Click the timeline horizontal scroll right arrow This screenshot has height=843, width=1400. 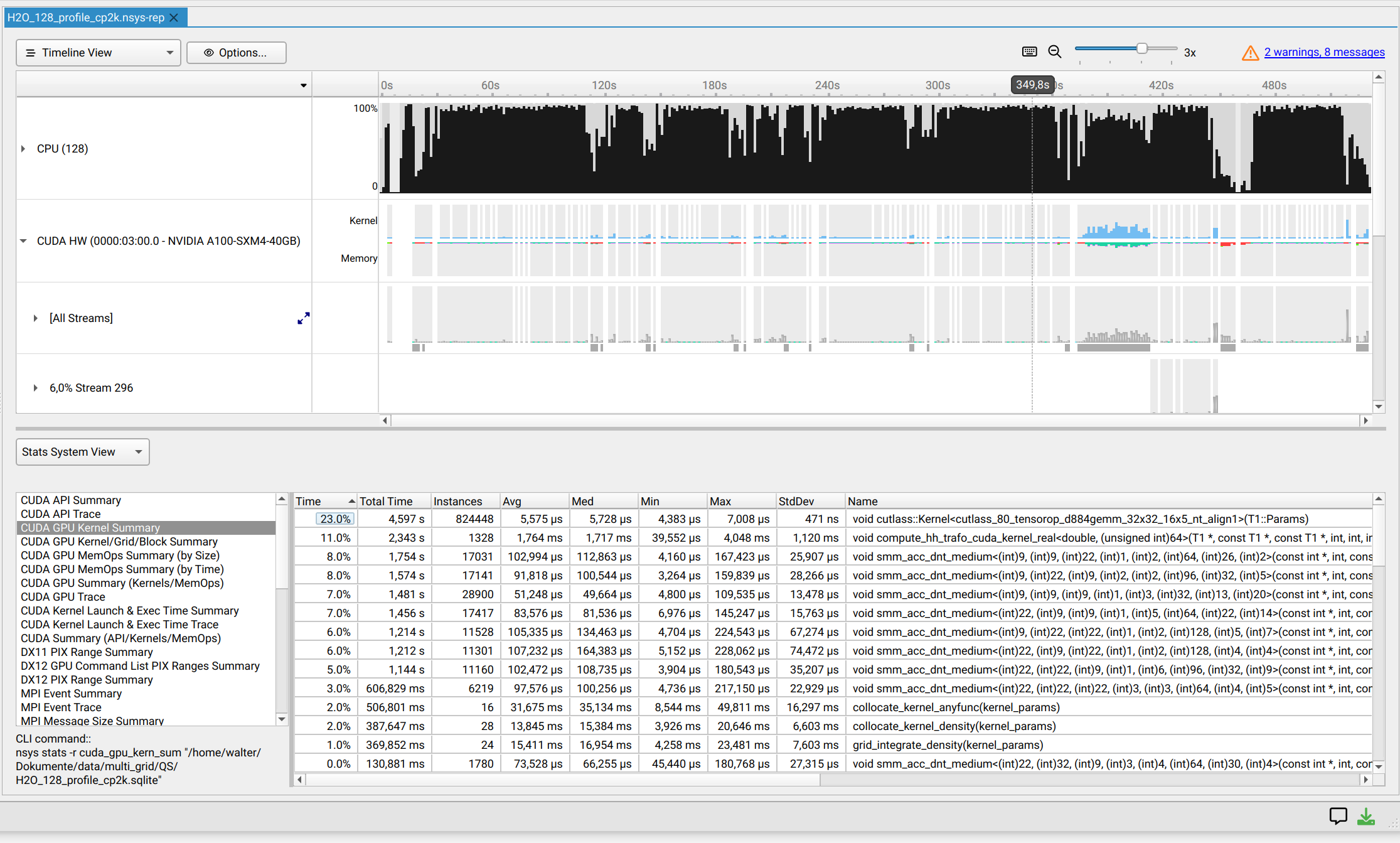click(1365, 421)
